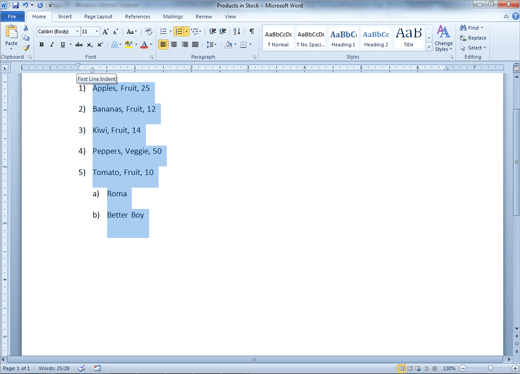Apply the Heading 2 style
520x374 pixels.
pos(376,39)
